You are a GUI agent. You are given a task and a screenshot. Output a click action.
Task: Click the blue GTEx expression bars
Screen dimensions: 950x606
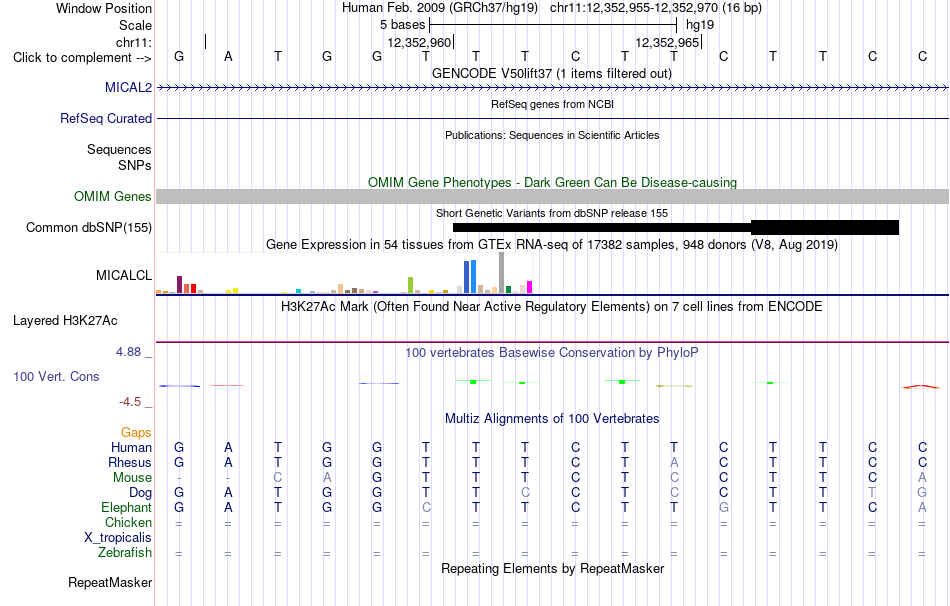pyautogui.click(x=470, y=277)
